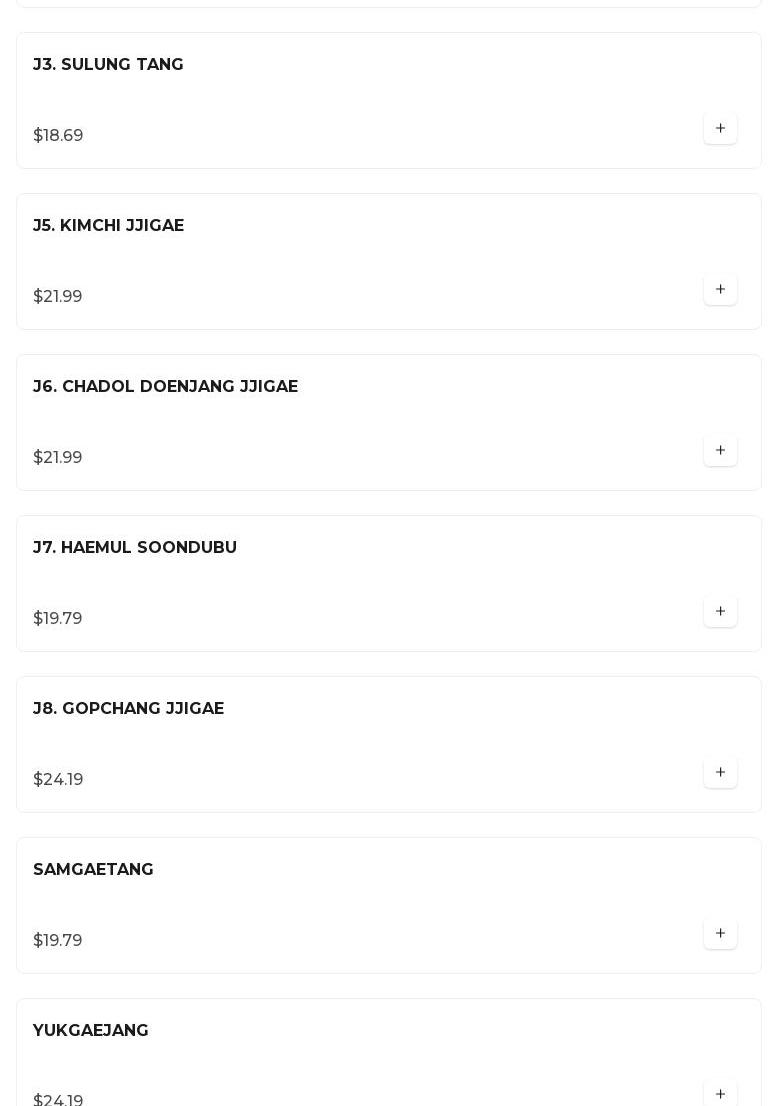Screen dimensions: 778x1106
Task: Click Chadol Doenjang Jjigae's $21.99 price
Action: pyautogui.click(x=58, y=457)
